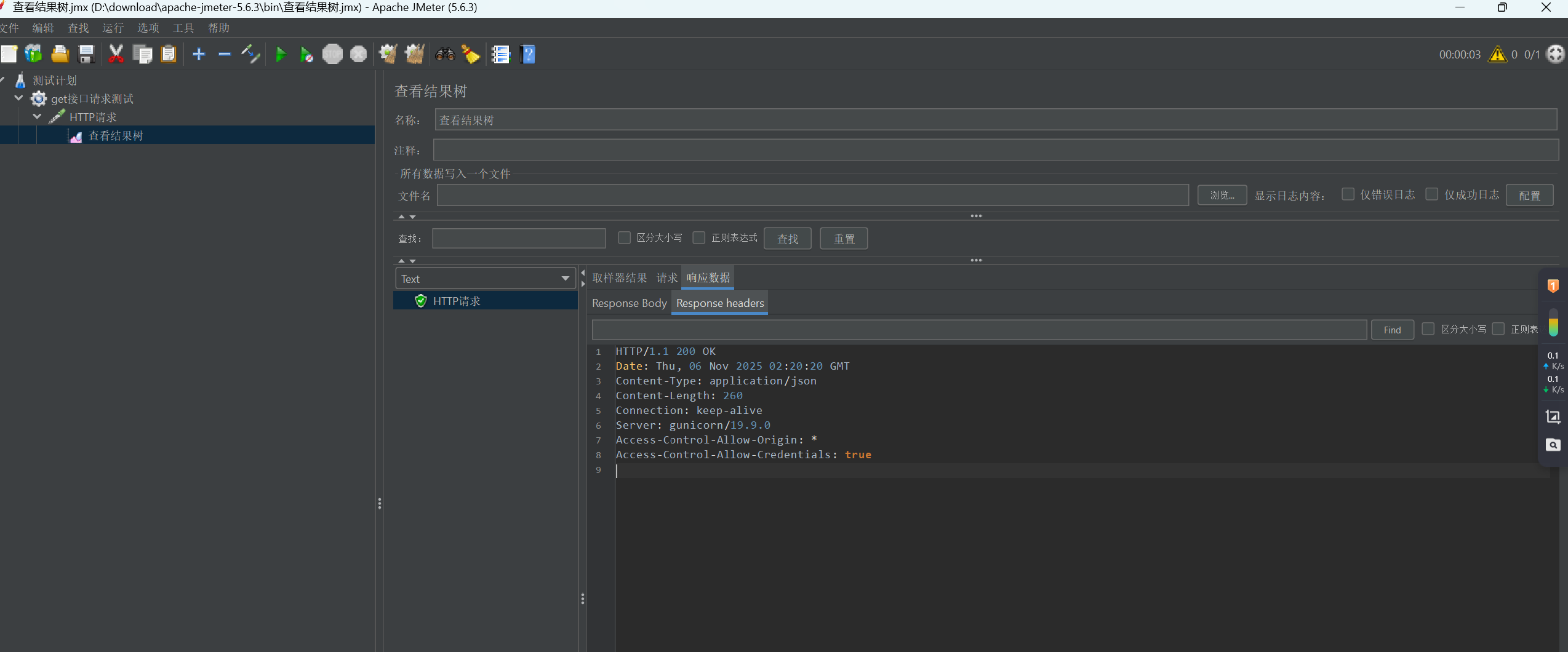Click the Copy toolbar icon
Screen dimensions: 1568x652
coord(142,54)
